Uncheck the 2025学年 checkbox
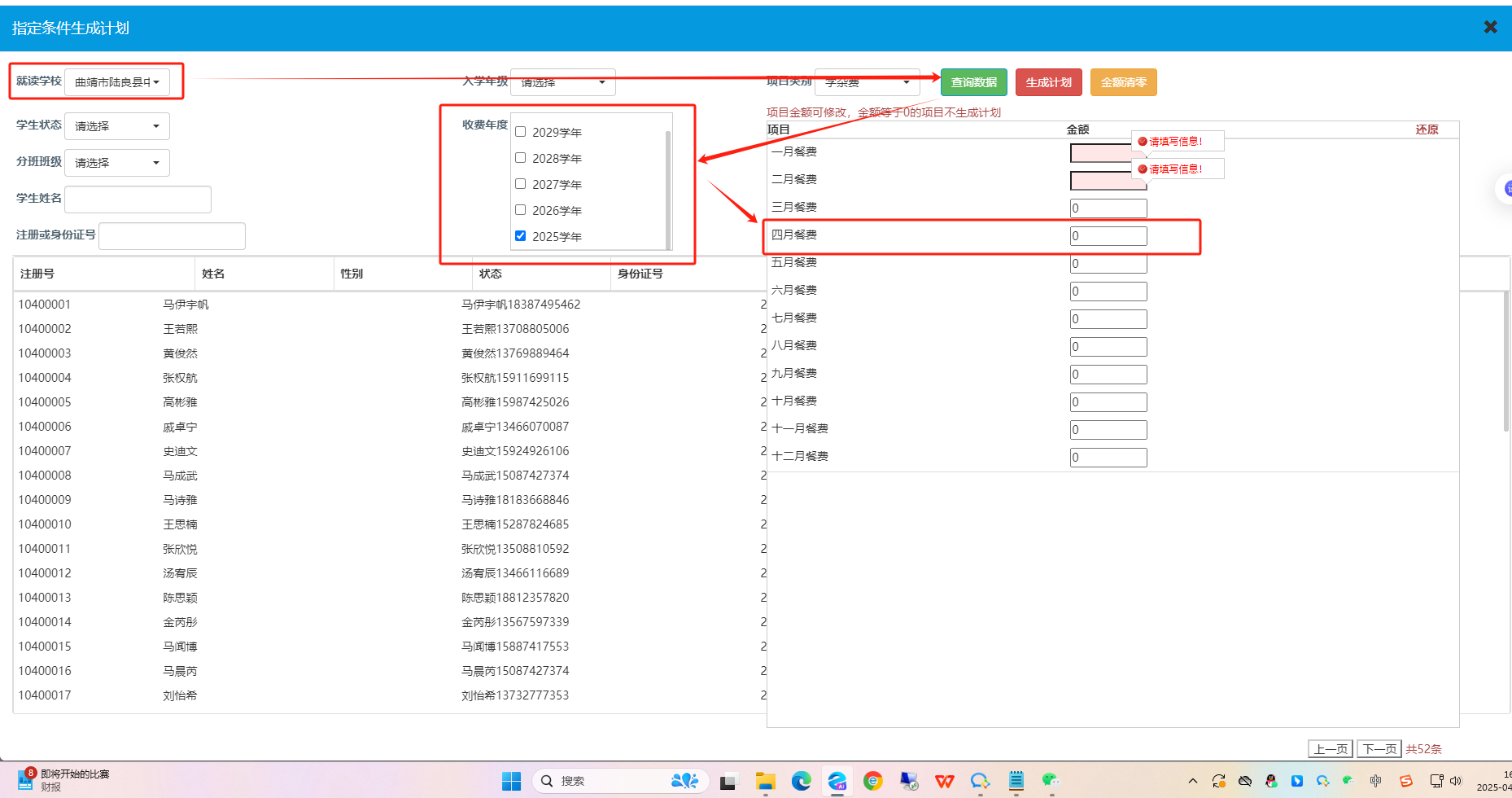This screenshot has width=1512, height=798. coord(521,236)
